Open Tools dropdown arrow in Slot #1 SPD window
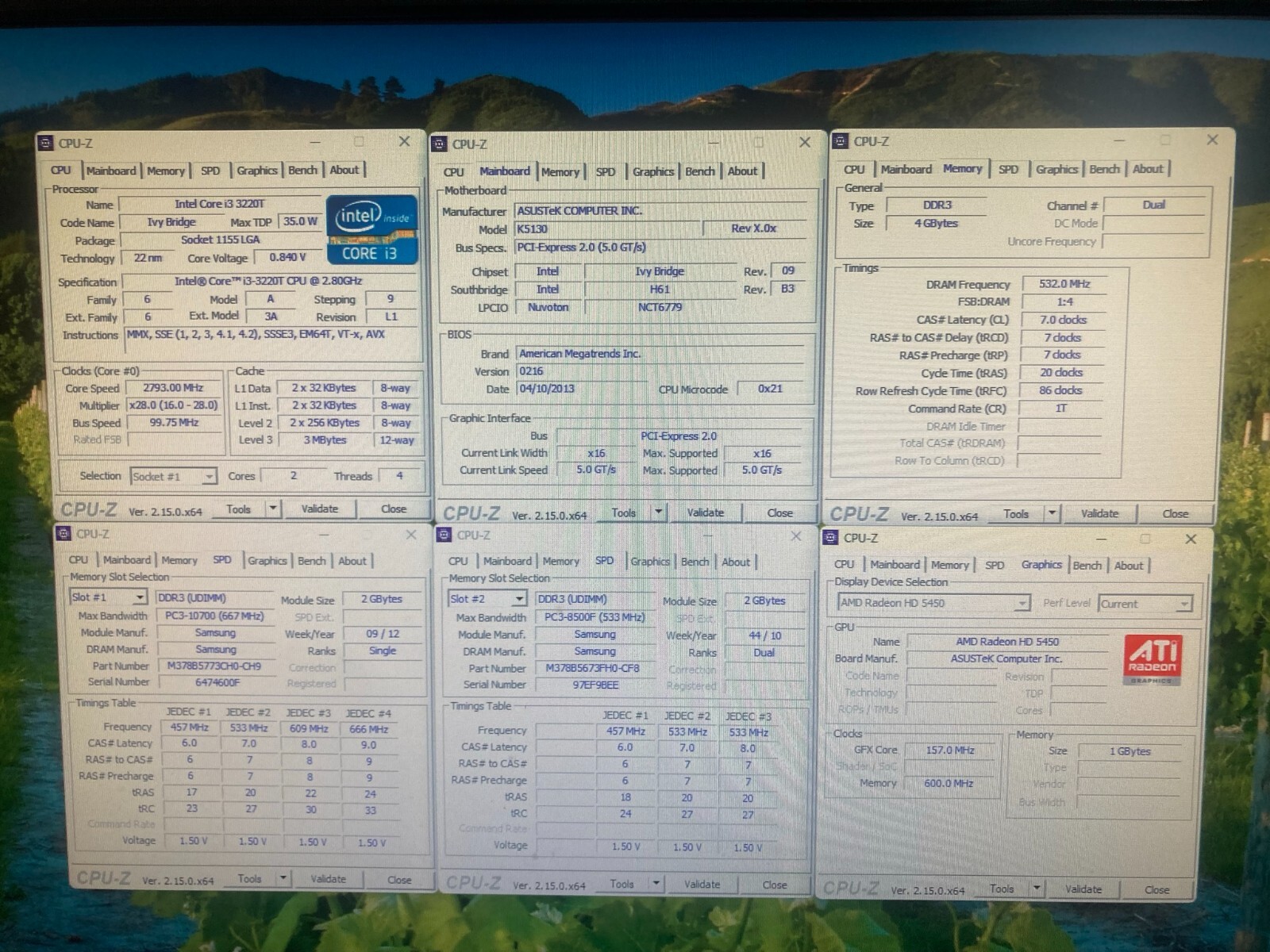This screenshot has width=1270, height=952. pos(283,878)
